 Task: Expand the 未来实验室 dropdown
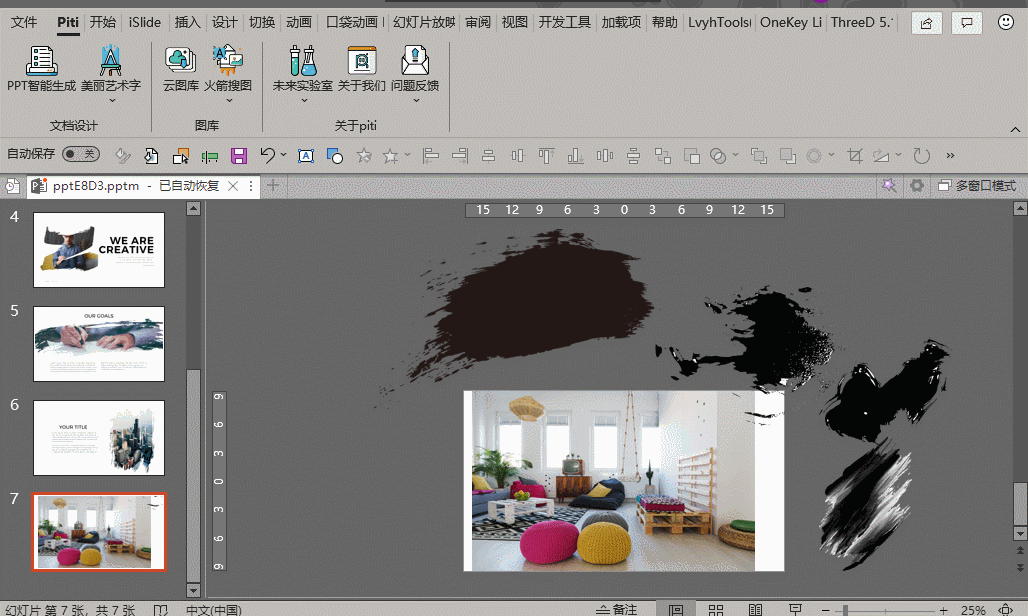[303, 100]
